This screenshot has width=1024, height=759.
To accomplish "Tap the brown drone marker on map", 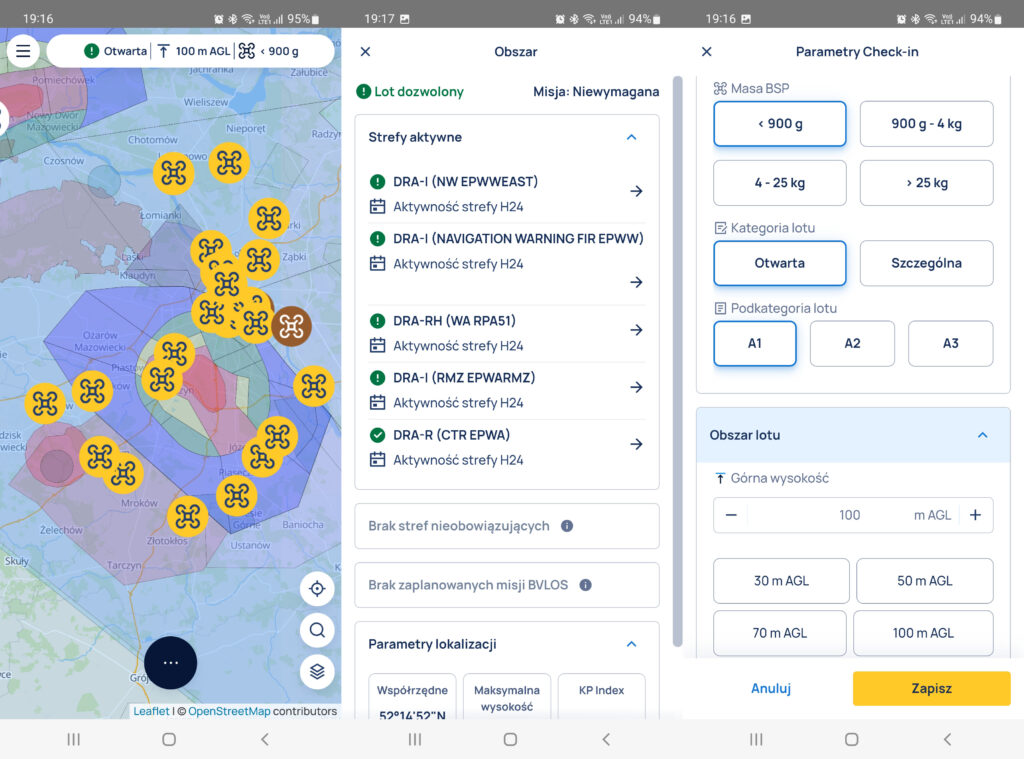I will pos(291,325).
